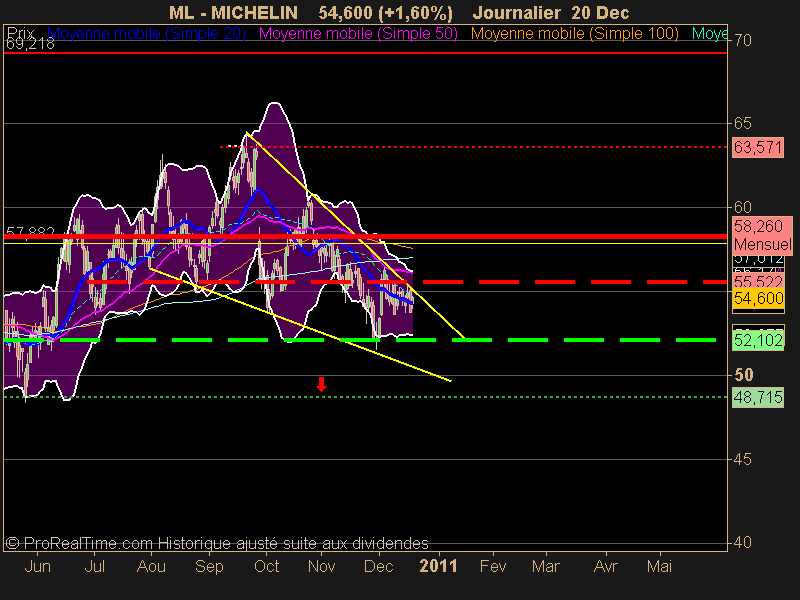This screenshot has width=800, height=600.
Task: Click the Avr month label
Action: coord(606,566)
